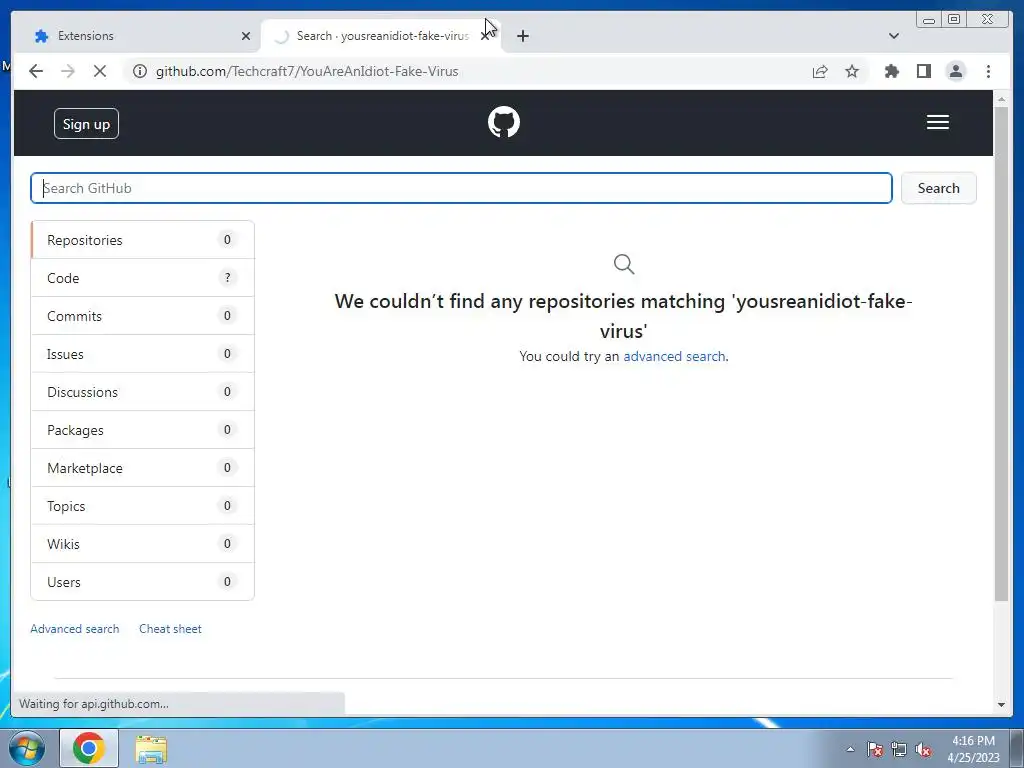The width and height of the screenshot is (1024, 768).
Task: Open the GitHub hamburger menu
Action: [x=937, y=122]
